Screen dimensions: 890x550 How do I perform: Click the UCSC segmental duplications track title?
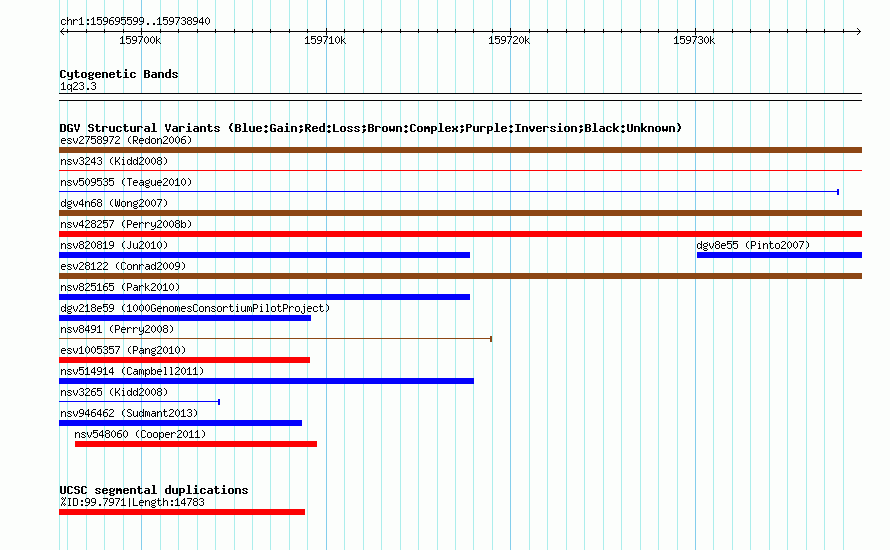click(x=154, y=490)
